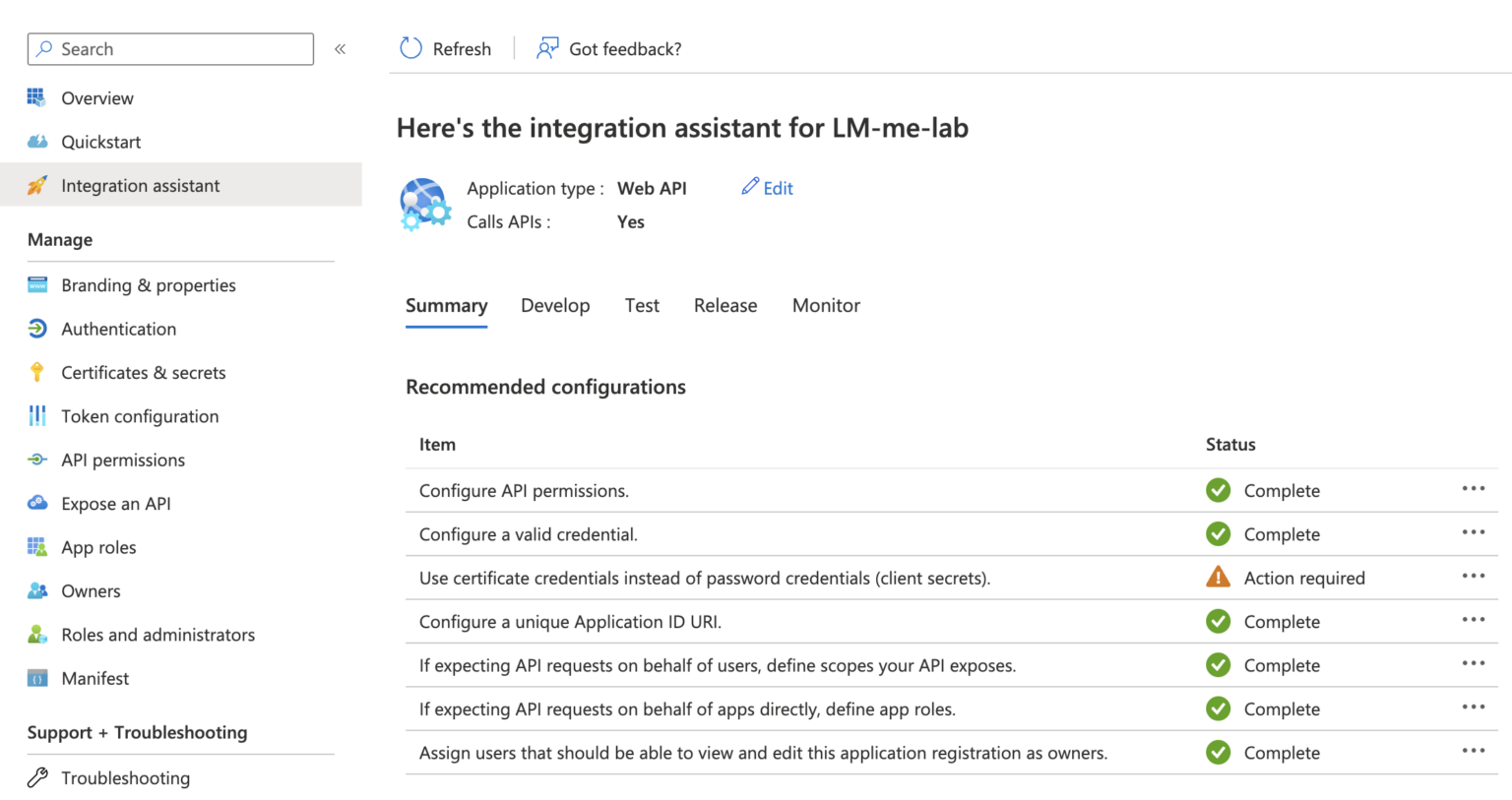The image size is (1512, 800).
Task: Select the API permissions blade
Action: click(x=123, y=460)
